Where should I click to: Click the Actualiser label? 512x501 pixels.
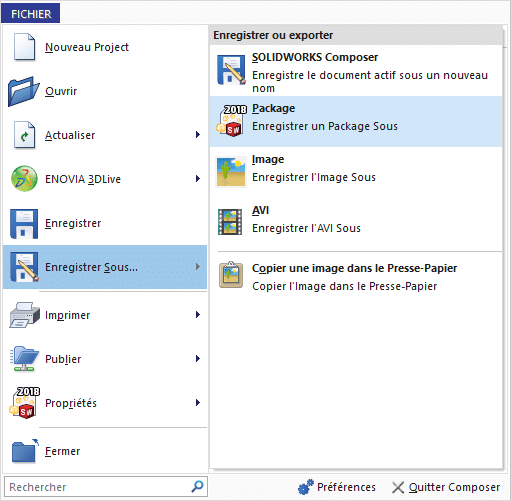(70, 135)
